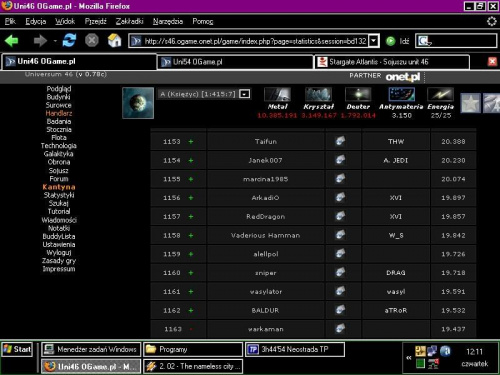Open the Handlarz link in the sidebar
Image resolution: width=500 pixels, height=375 pixels.
[x=59, y=113]
